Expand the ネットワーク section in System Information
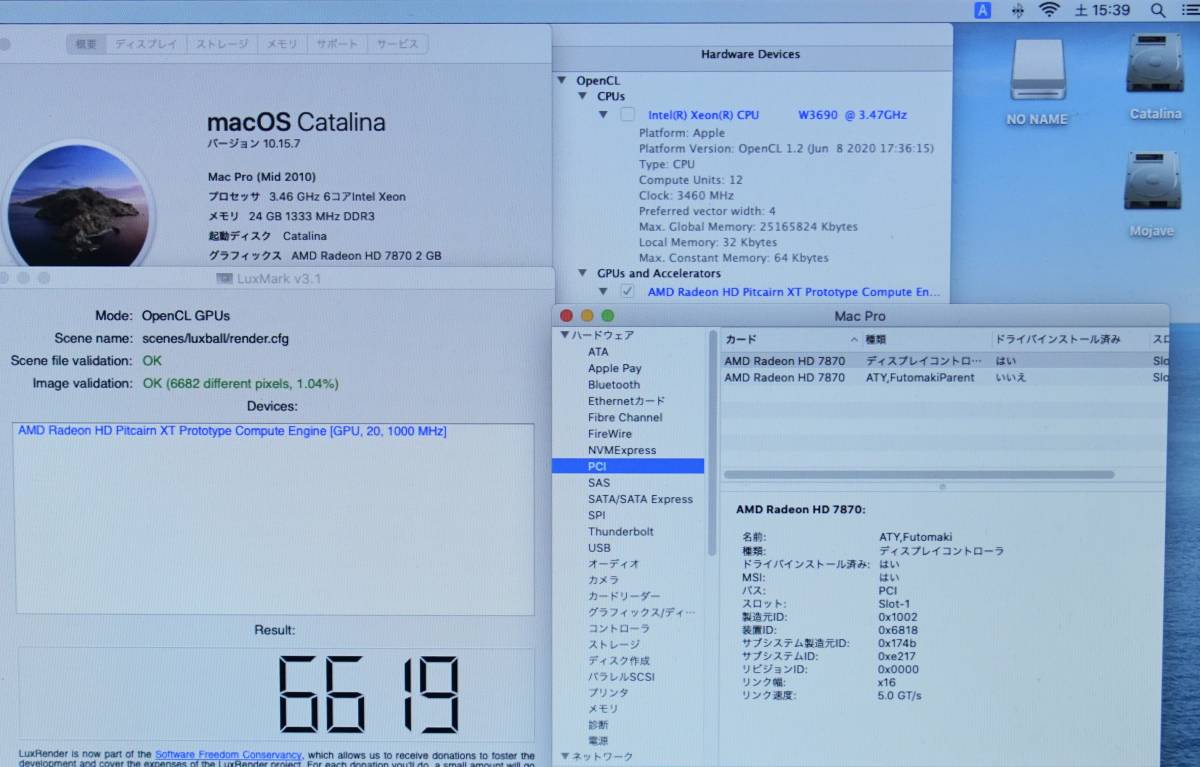1200x767 pixels. coord(565,755)
